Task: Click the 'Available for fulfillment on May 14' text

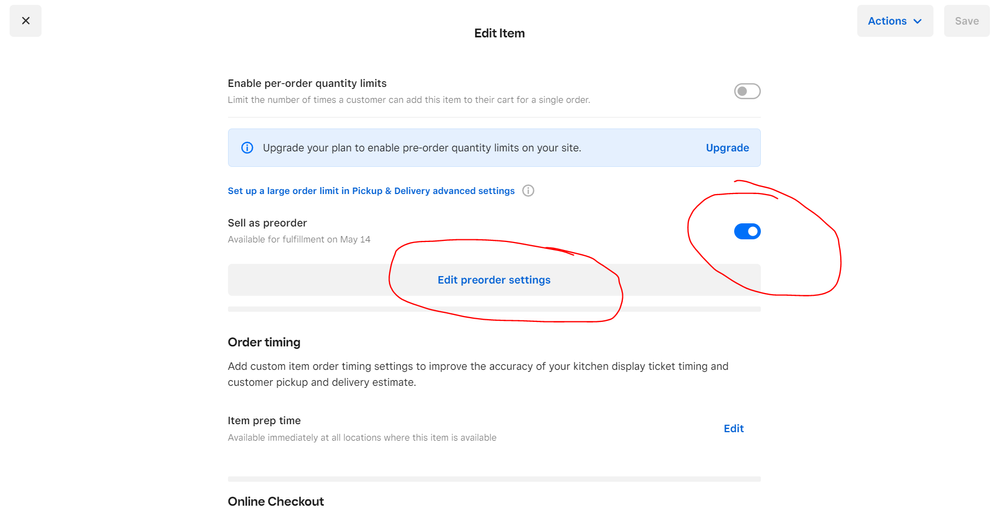Action: pyautogui.click(x=299, y=240)
